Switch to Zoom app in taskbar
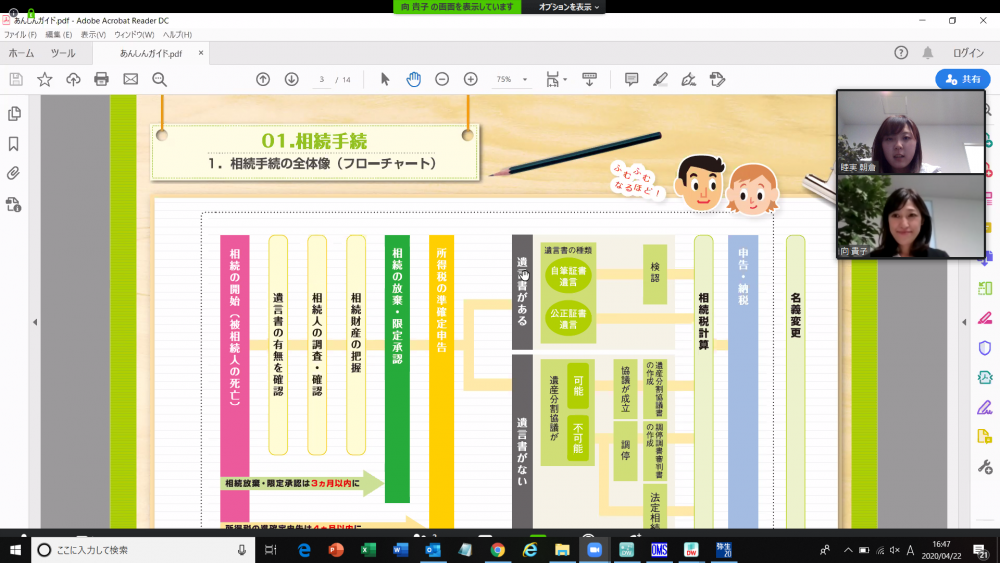This screenshot has width=1000, height=563. [x=594, y=550]
